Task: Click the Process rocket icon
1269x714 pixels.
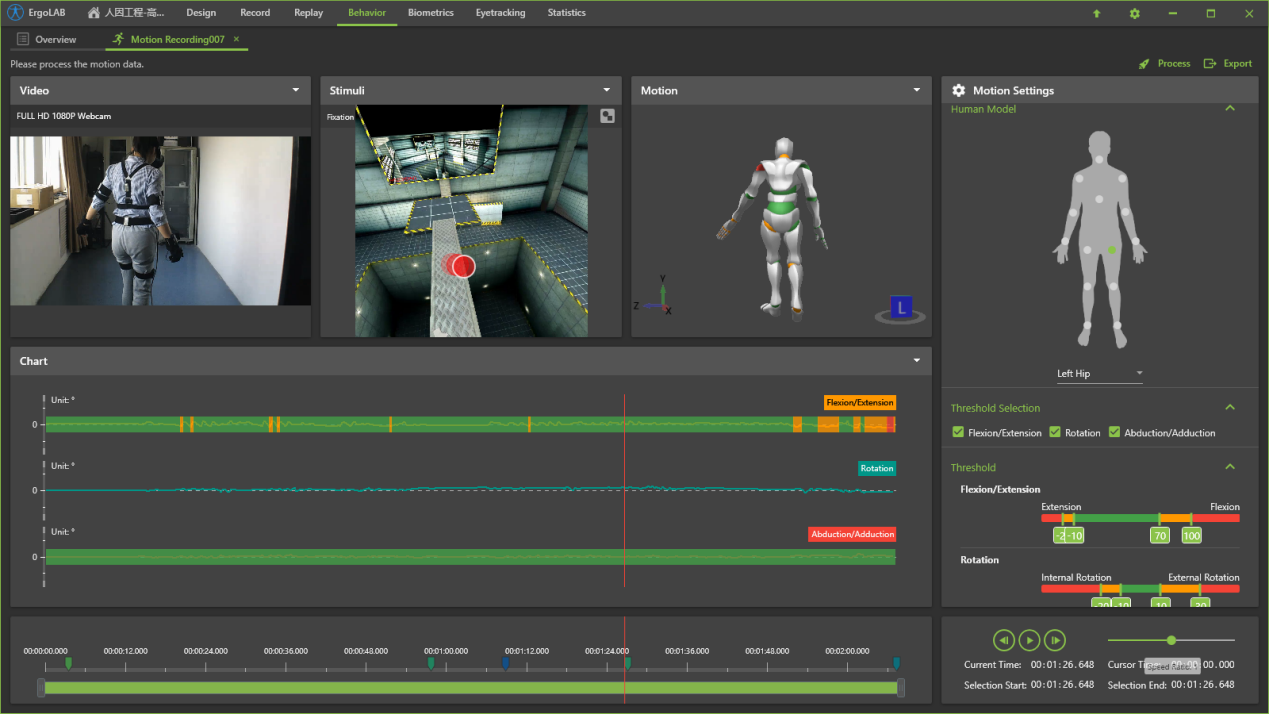Action: pos(1144,63)
